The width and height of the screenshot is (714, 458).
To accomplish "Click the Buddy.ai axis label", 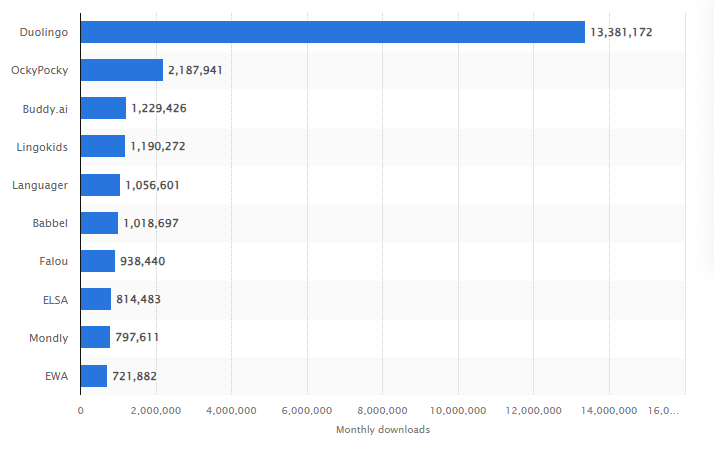I will click(x=45, y=109).
